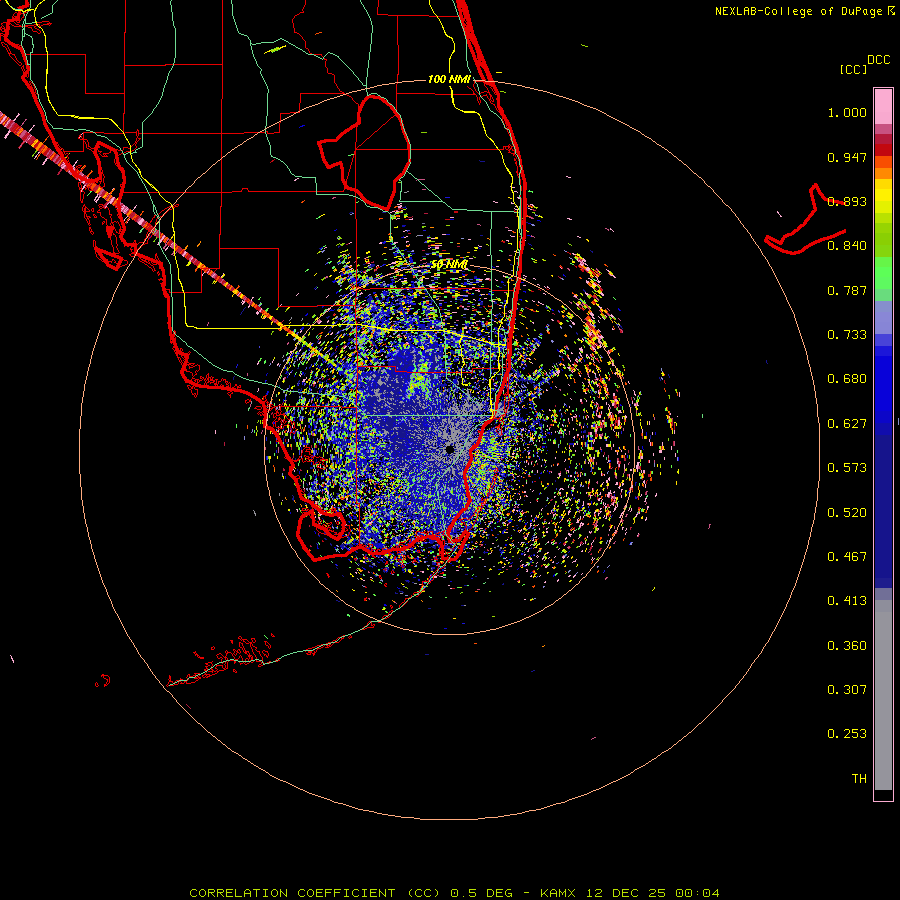
Task: Select the 1.000 color scale value
Action: point(847,112)
